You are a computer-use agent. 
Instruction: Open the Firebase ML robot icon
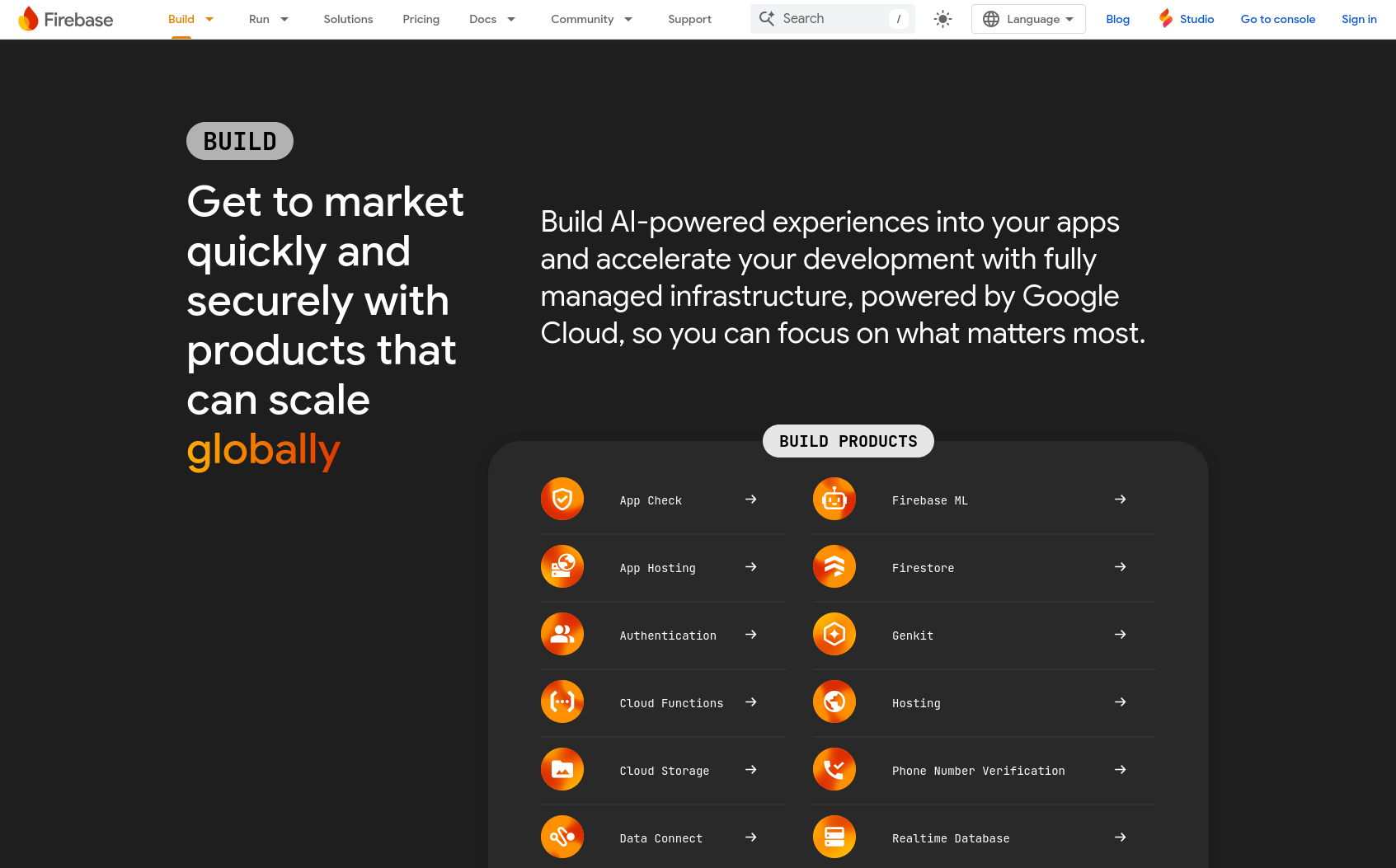[834, 500]
